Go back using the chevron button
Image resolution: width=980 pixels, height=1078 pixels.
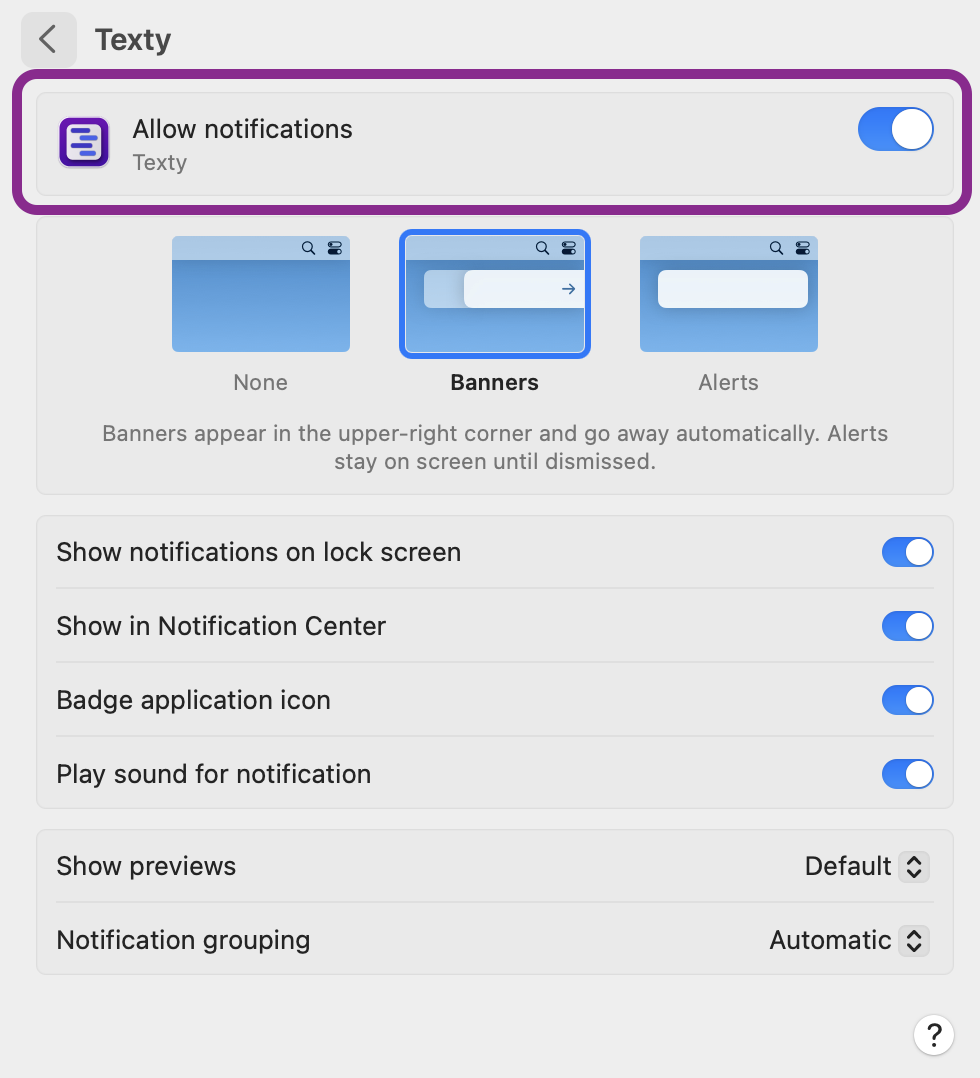tap(48, 39)
